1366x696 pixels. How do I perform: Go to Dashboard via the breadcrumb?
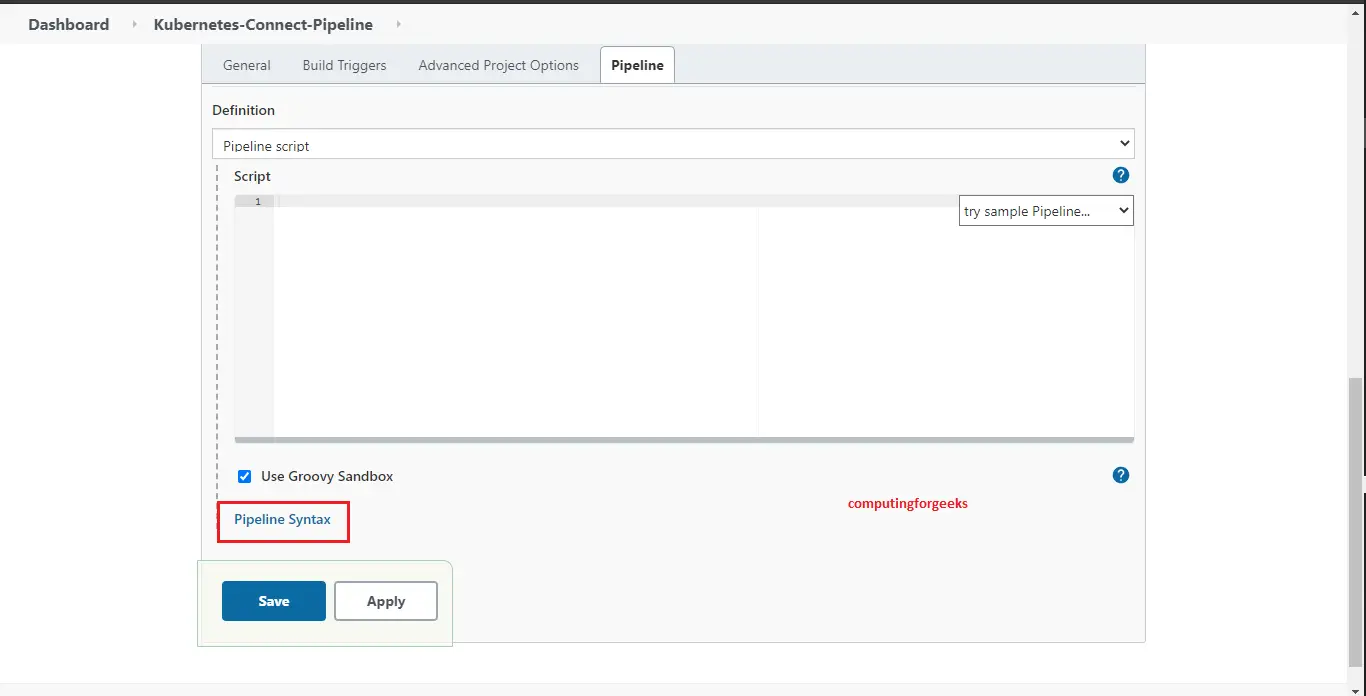tap(68, 24)
